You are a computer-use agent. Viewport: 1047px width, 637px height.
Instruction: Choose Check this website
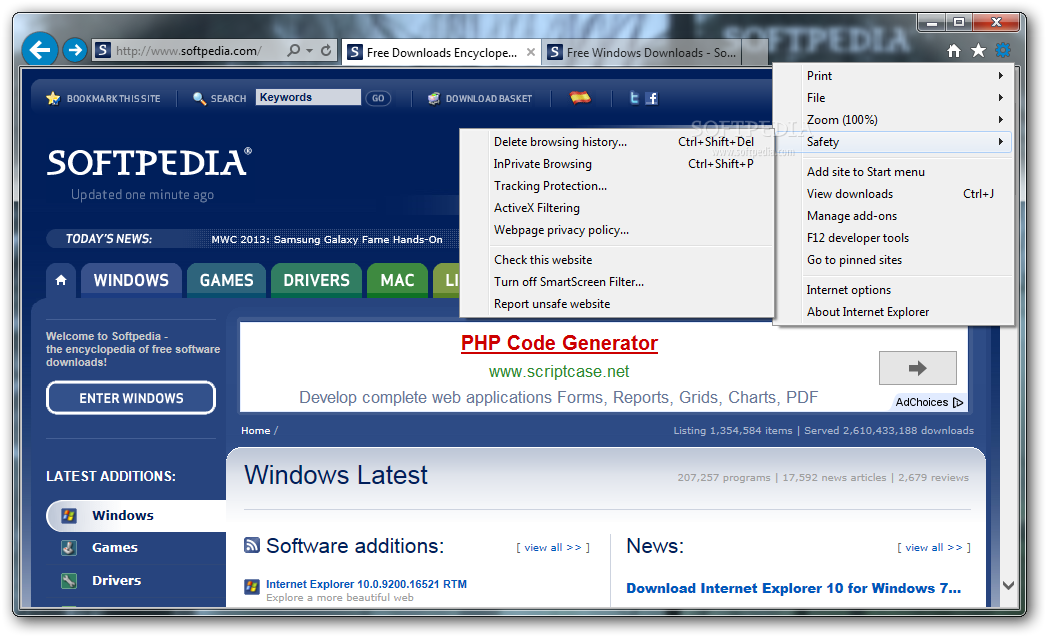coord(616,260)
